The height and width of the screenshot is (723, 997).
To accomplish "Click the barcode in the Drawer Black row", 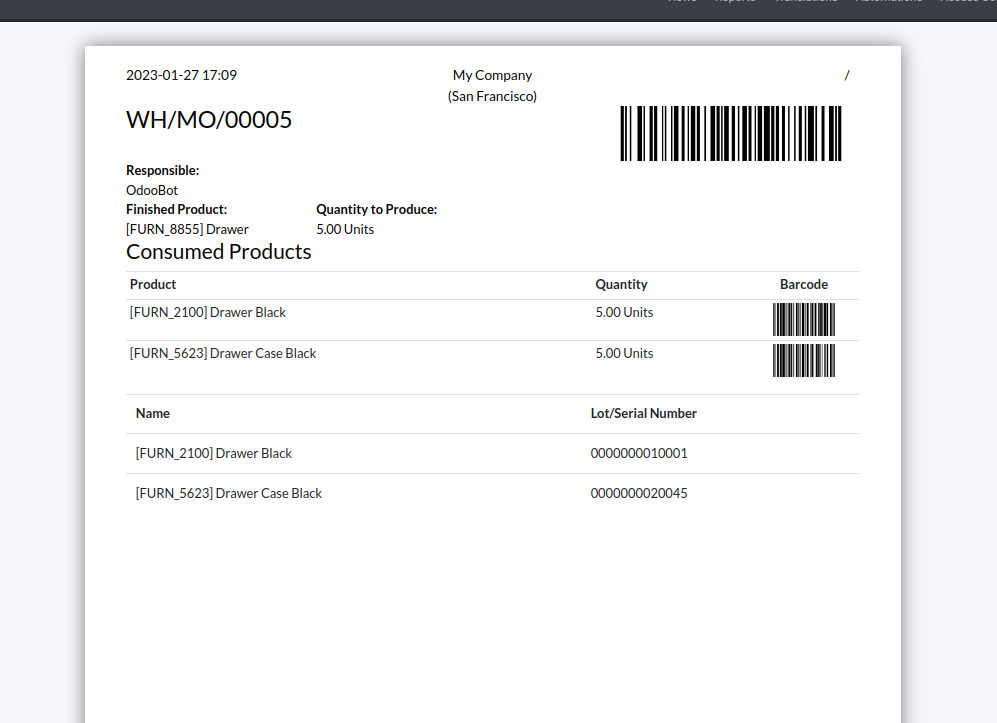I will 804,319.
